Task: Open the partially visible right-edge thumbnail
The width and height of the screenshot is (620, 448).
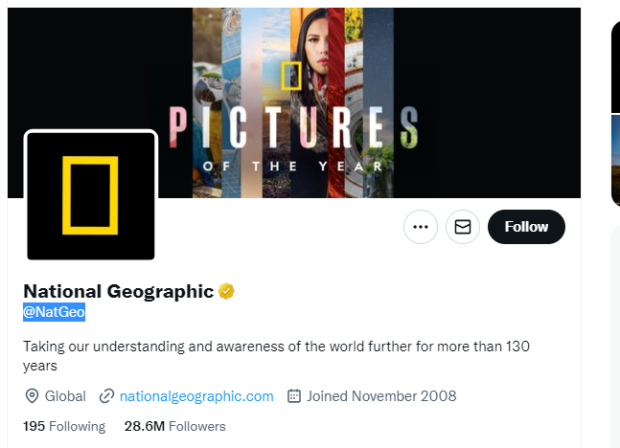Action: 615,160
